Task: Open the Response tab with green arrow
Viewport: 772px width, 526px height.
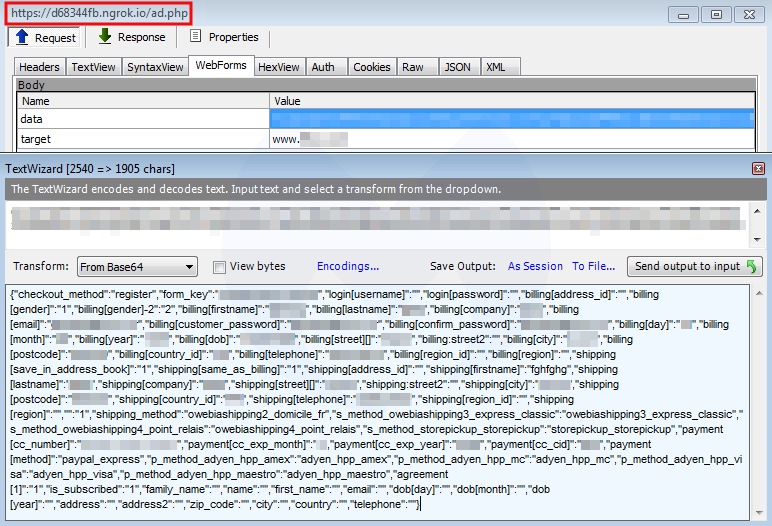Action: click(x=131, y=38)
